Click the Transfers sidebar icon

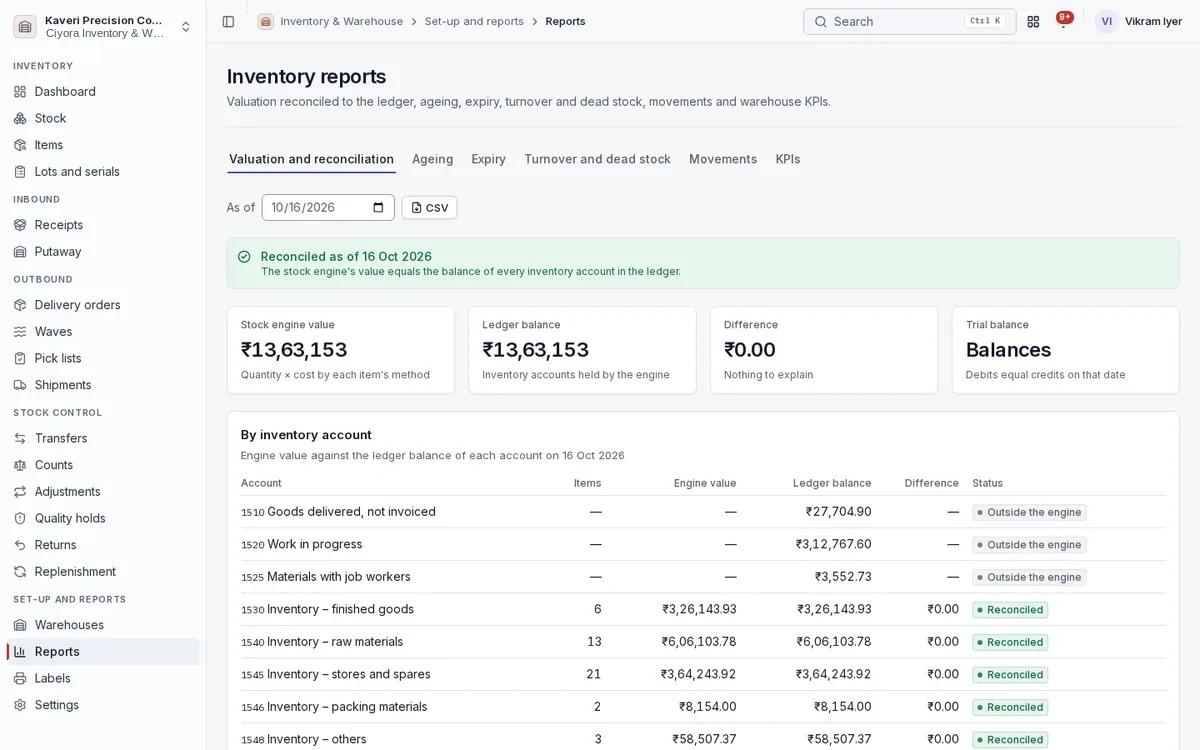(x=20, y=438)
